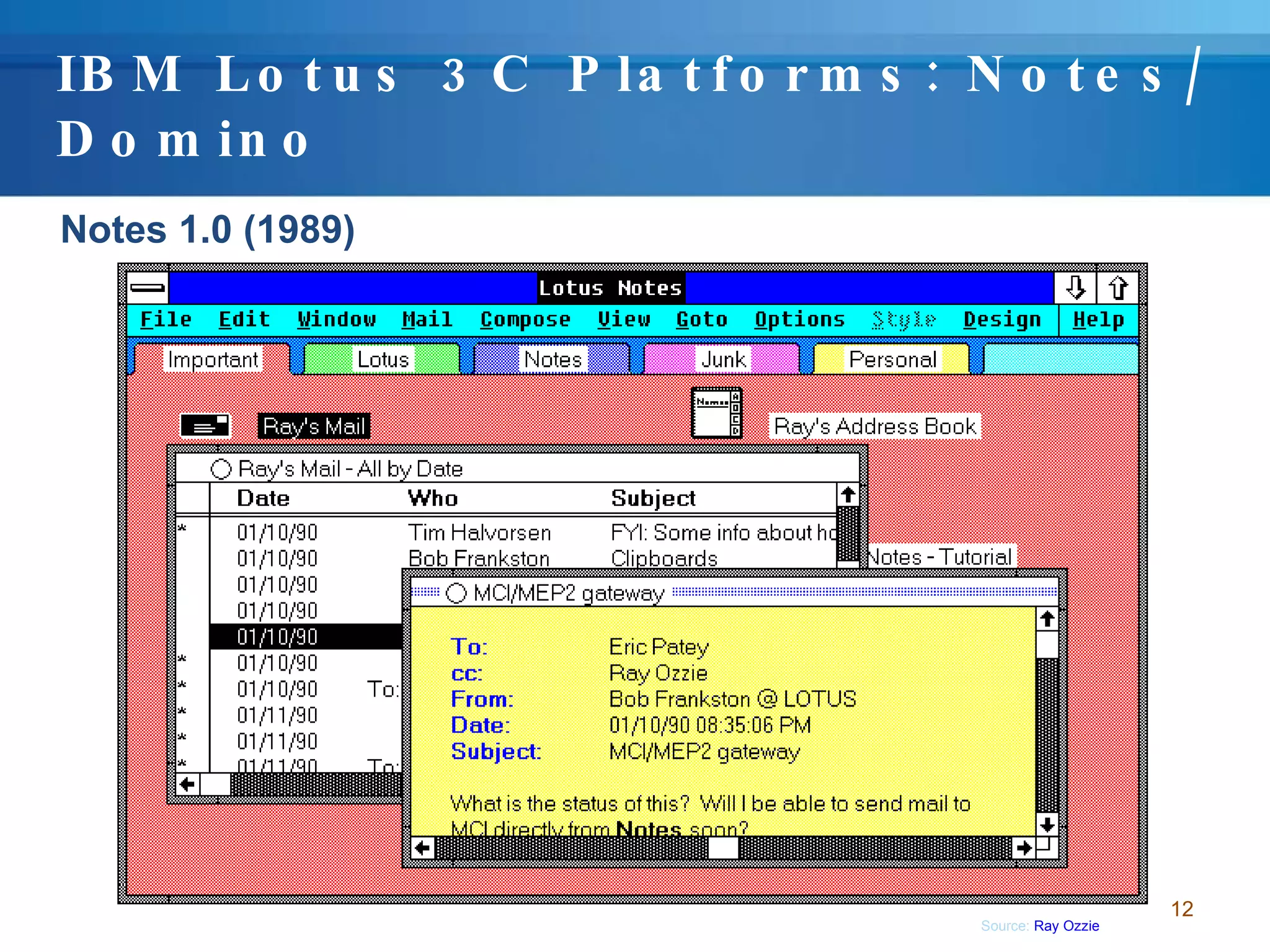
Task: Open the Options menu
Action: (x=800, y=320)
